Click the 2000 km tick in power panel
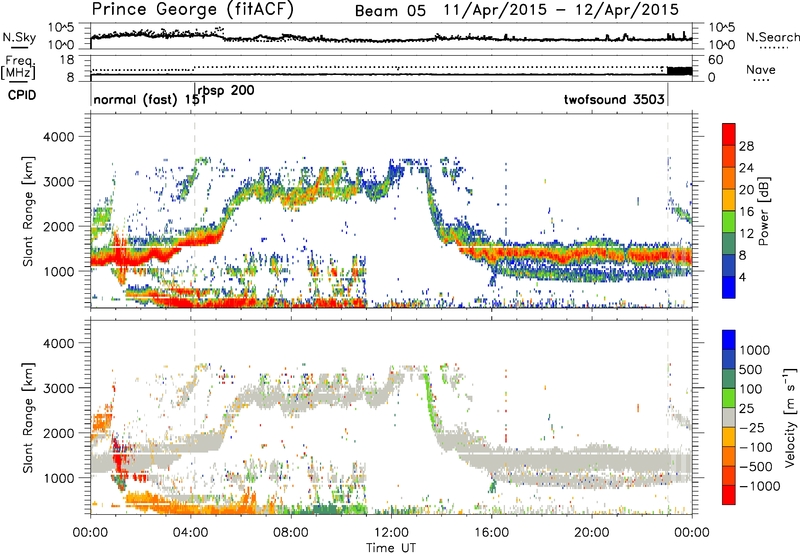 [x=61, y=226]
